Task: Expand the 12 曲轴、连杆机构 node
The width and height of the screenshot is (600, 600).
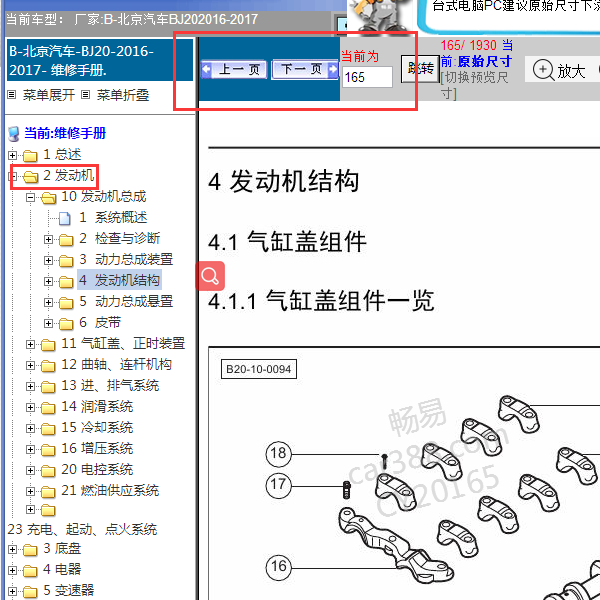Action: tap(30, 365)
